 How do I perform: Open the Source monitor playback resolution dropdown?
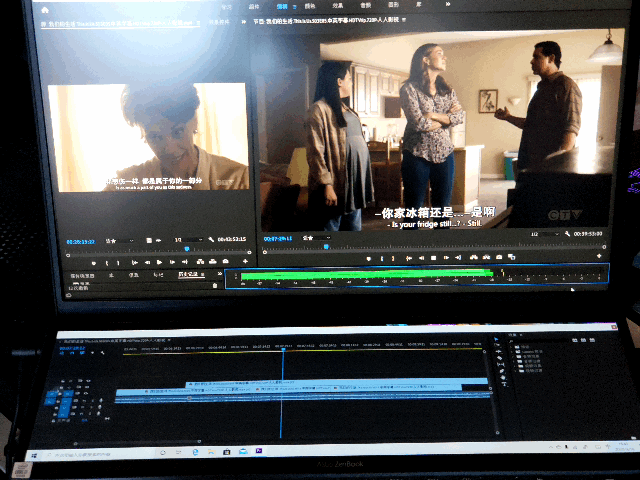click(x=189, y=240)
